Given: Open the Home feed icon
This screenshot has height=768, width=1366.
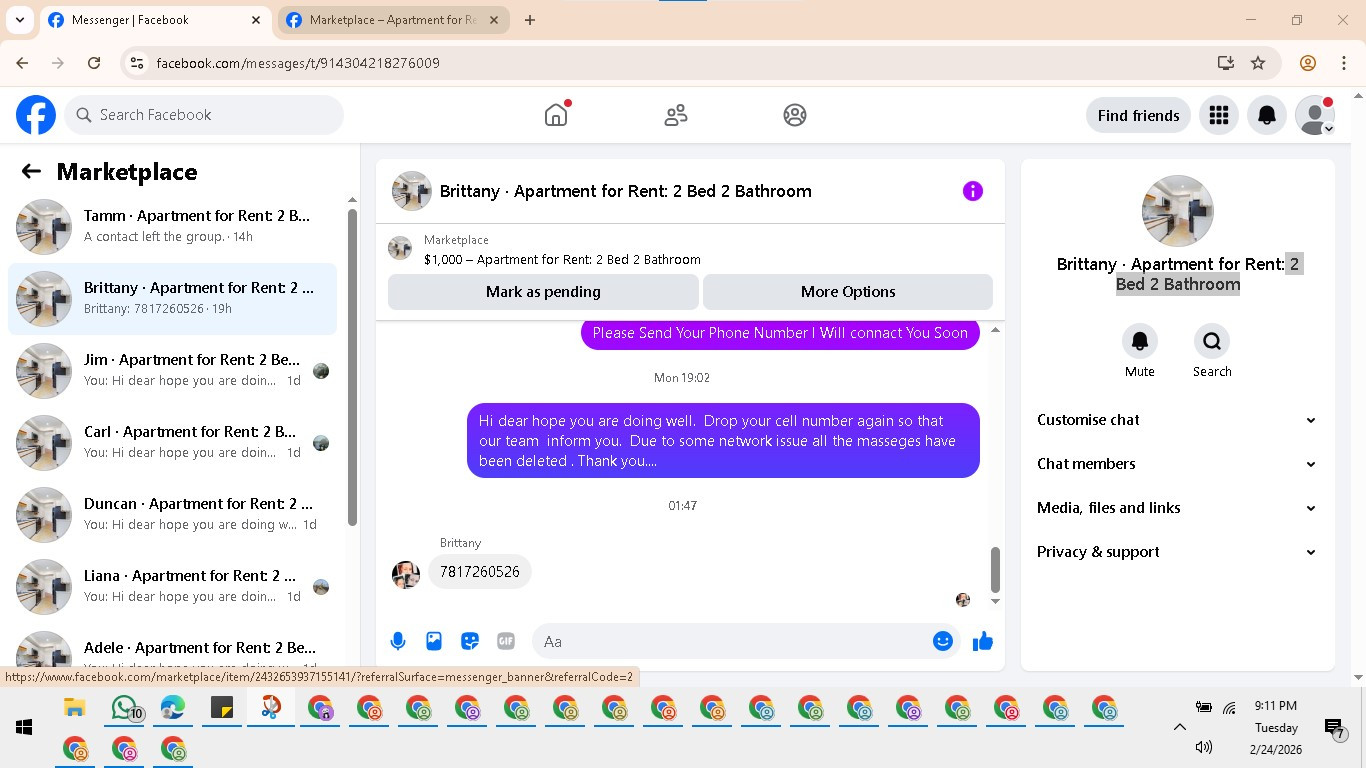Looking at the screenshot, I should tap(556, 115).
